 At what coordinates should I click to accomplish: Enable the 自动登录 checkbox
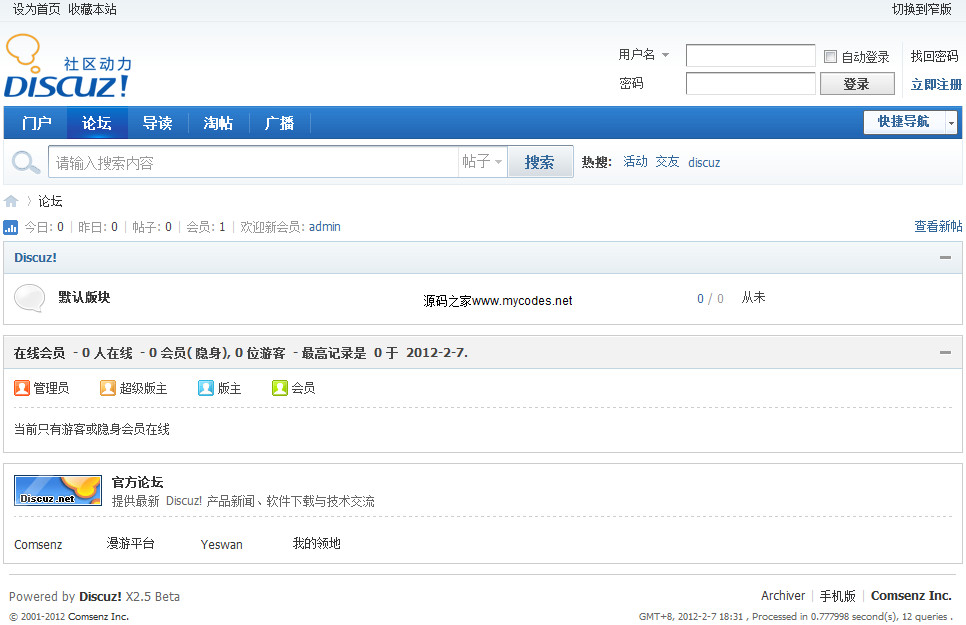pos(830,57)
